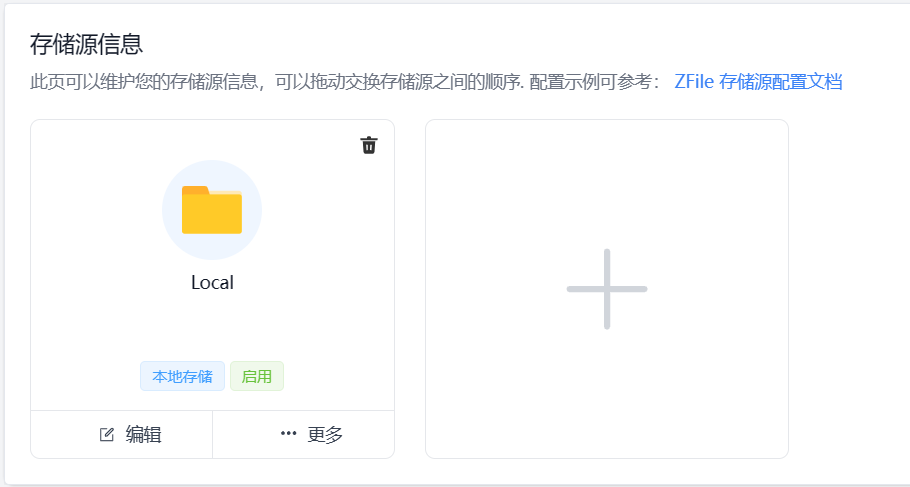Click the pencil icon beside 编辑

(107, 435)
